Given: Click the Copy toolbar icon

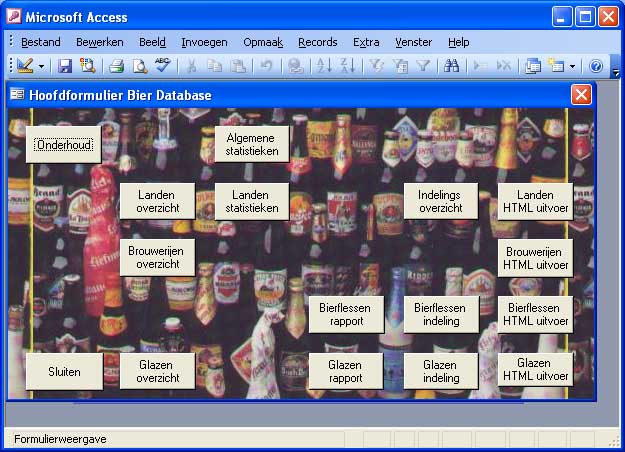Looking at the screenshot, I should click(x=215, y=66).
